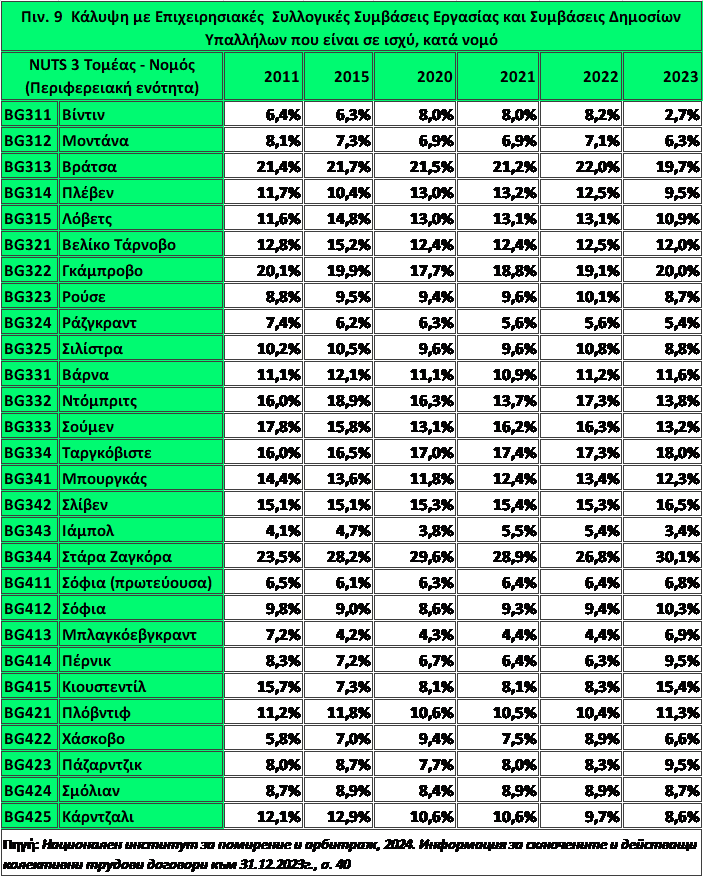Select the BG425 code cell
This screenshot has width=704, height=878.
click(30, 816)
